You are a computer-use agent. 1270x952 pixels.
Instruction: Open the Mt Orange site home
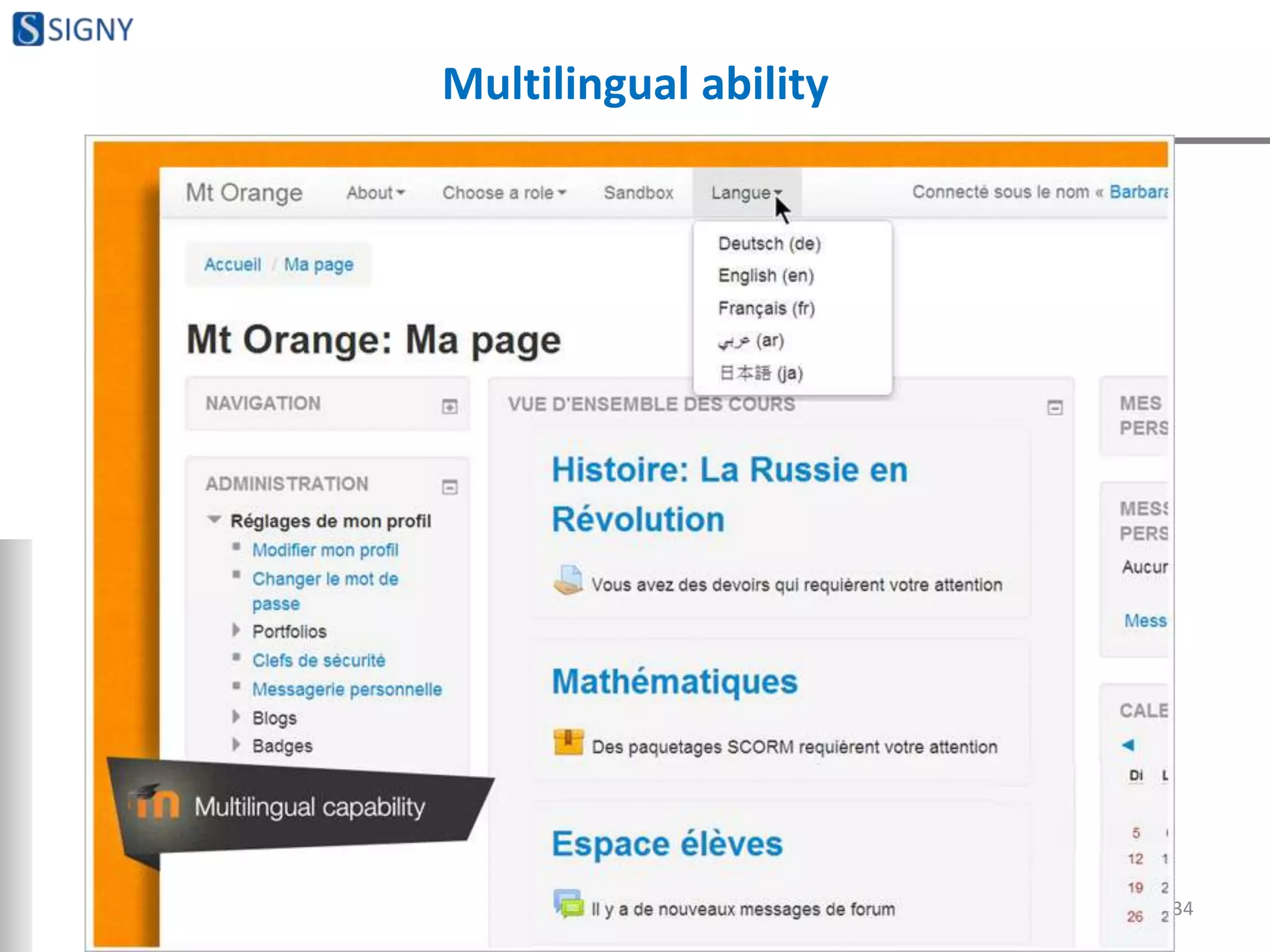click(x=244, y=193)
